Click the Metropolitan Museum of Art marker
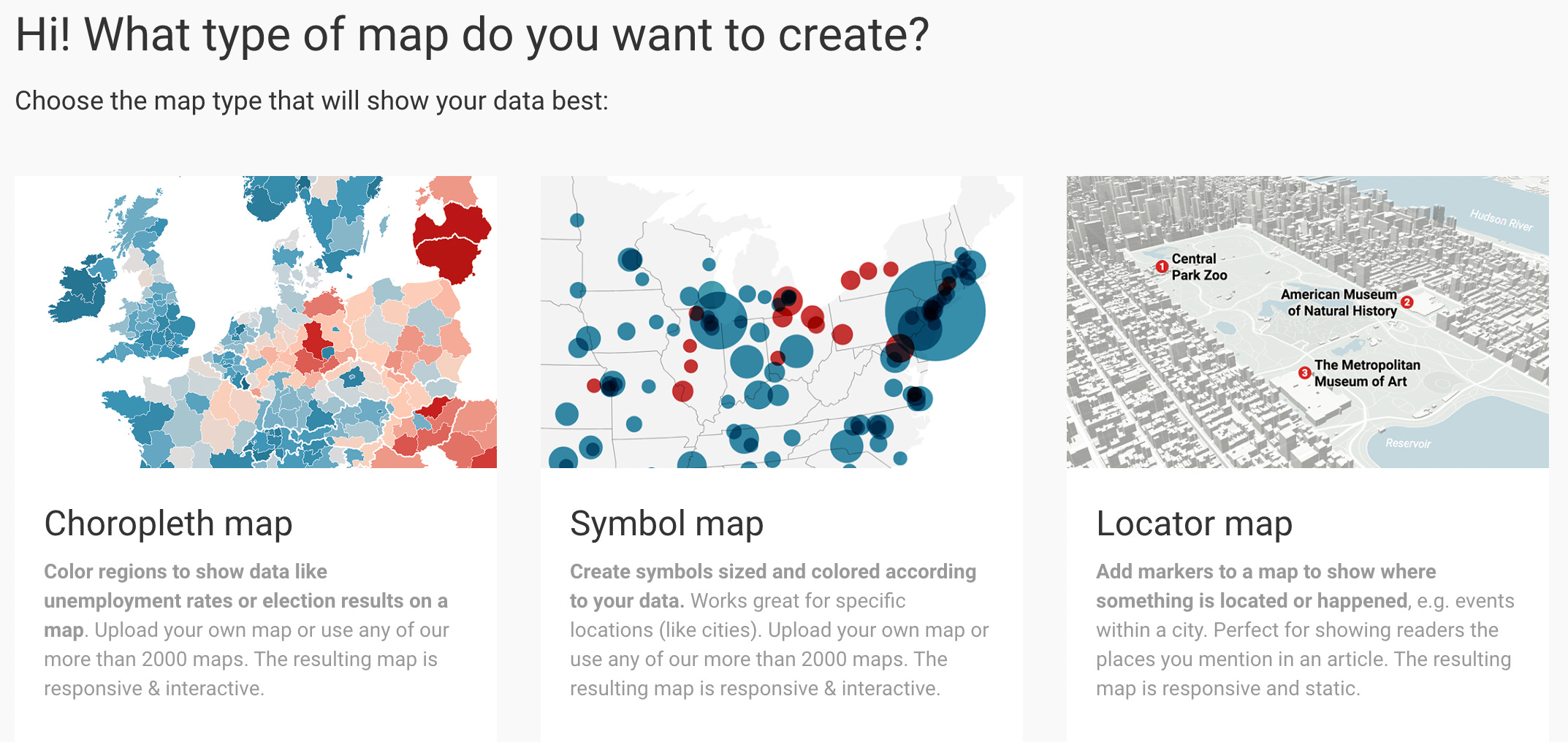The height and width of the screenshot is (742, 1568). [x=1304, y=372]
